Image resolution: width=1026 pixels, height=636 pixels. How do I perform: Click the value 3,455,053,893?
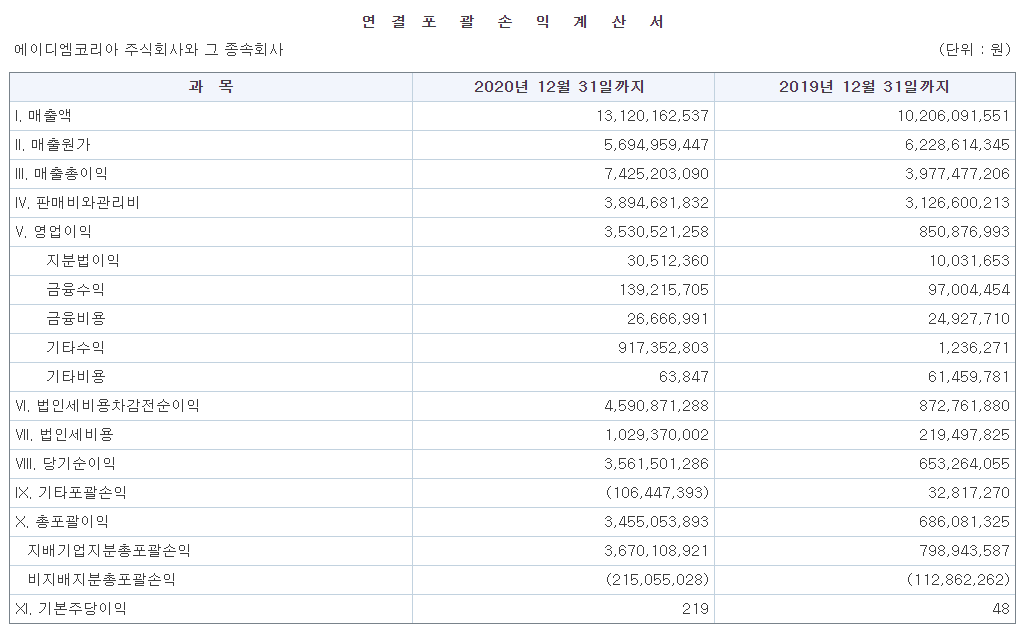[656, 521]
